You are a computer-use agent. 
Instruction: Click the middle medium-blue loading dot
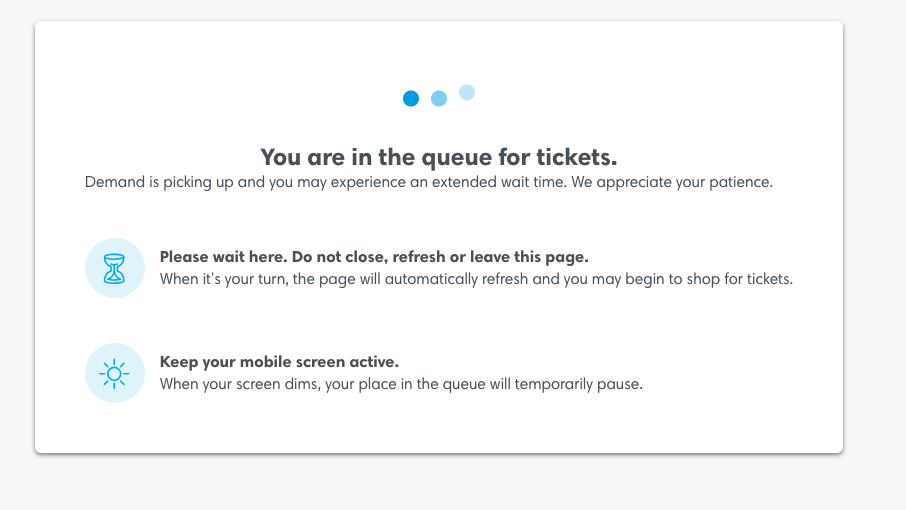439,98
